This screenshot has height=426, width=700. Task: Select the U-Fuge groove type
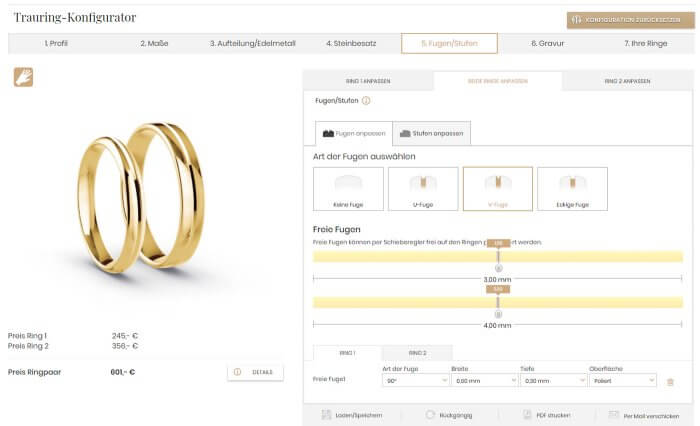tap(423, 189)
